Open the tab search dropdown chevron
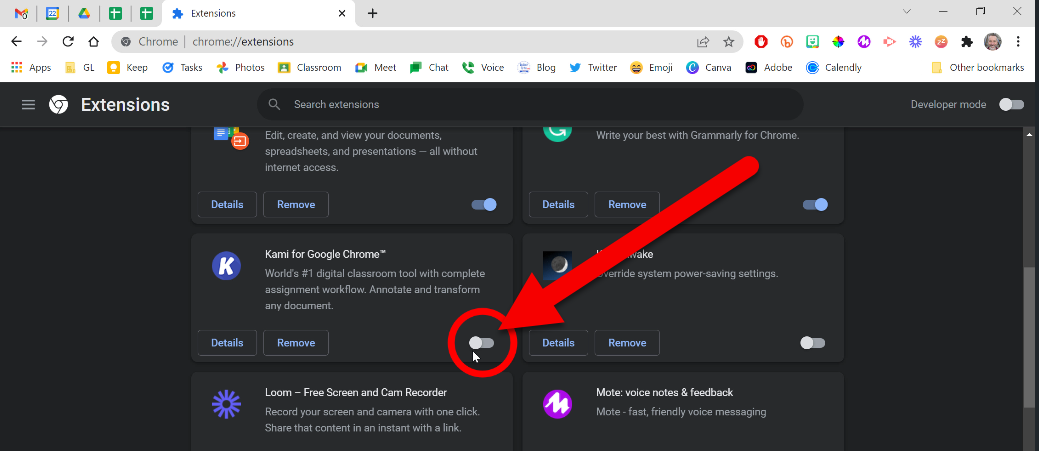The height and width of the screenshot is (451, 1039). tap(907, 11)
